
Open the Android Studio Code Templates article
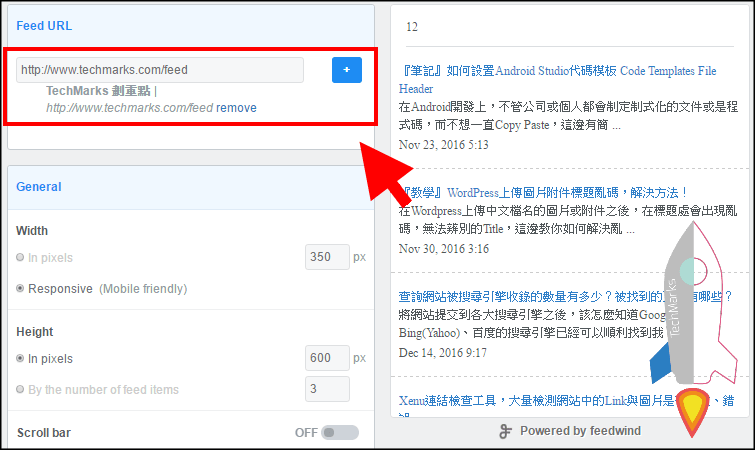point(557,79)
